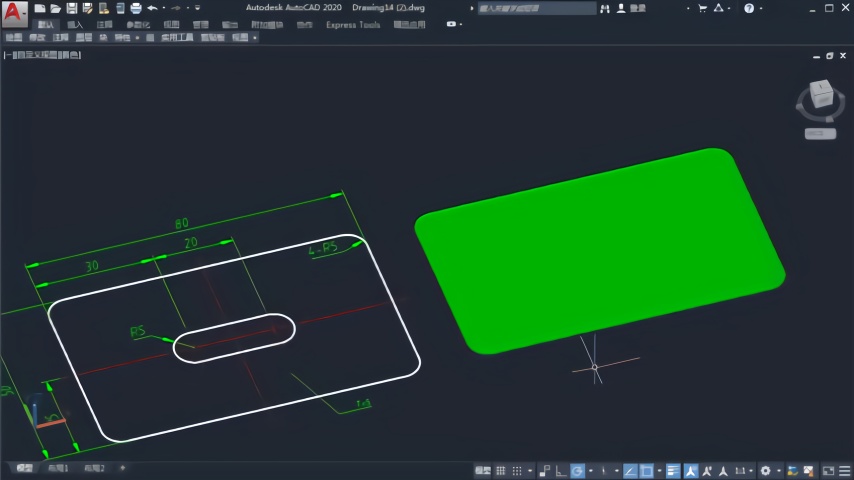
Task: Disable object snap tracking
Action: click(630, 471)
